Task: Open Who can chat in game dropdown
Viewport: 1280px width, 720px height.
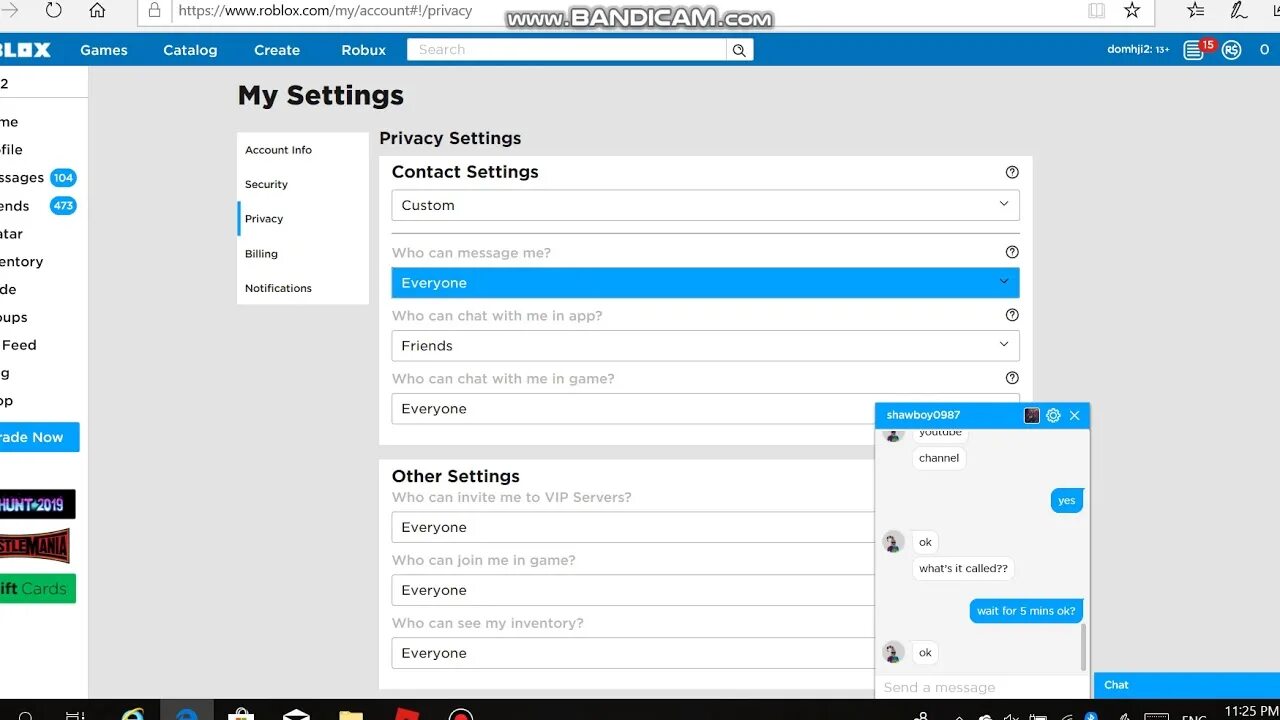Action: click(633, 409)
